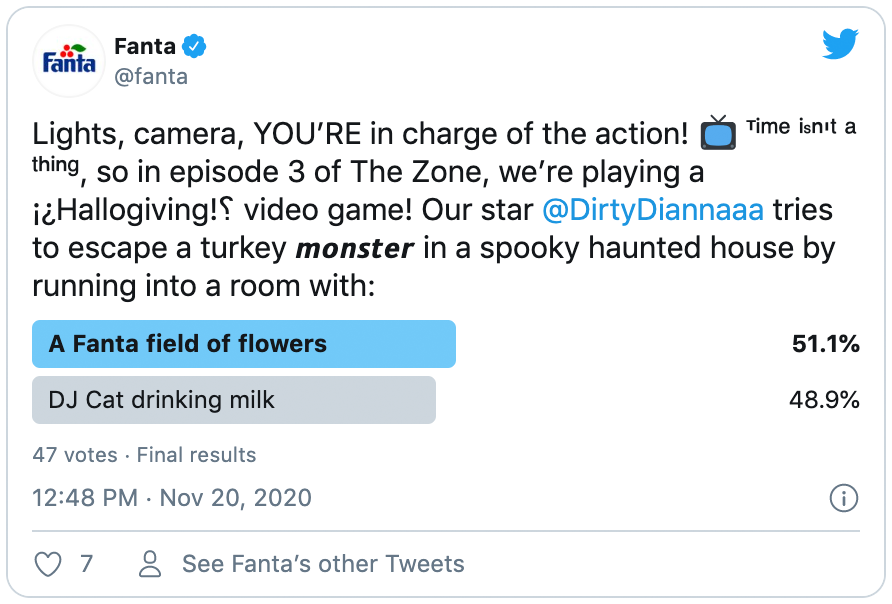Click the bold monster word in tweet
The width and height of the screenshot is (892, 604).
click(357, 249)
